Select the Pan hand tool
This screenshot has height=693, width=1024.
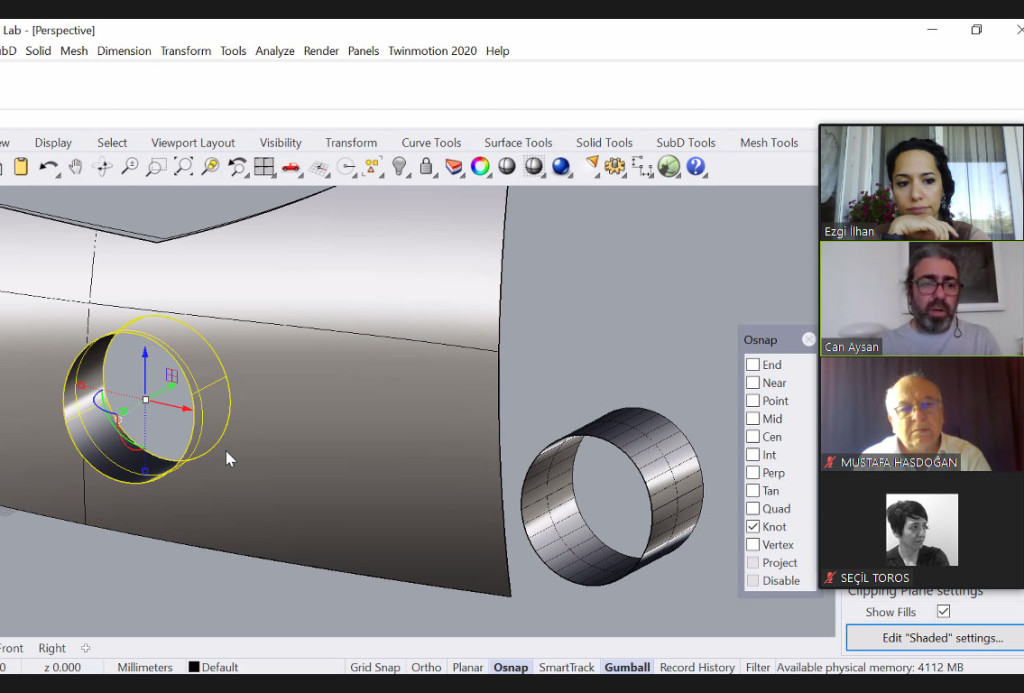pos(75,167)
